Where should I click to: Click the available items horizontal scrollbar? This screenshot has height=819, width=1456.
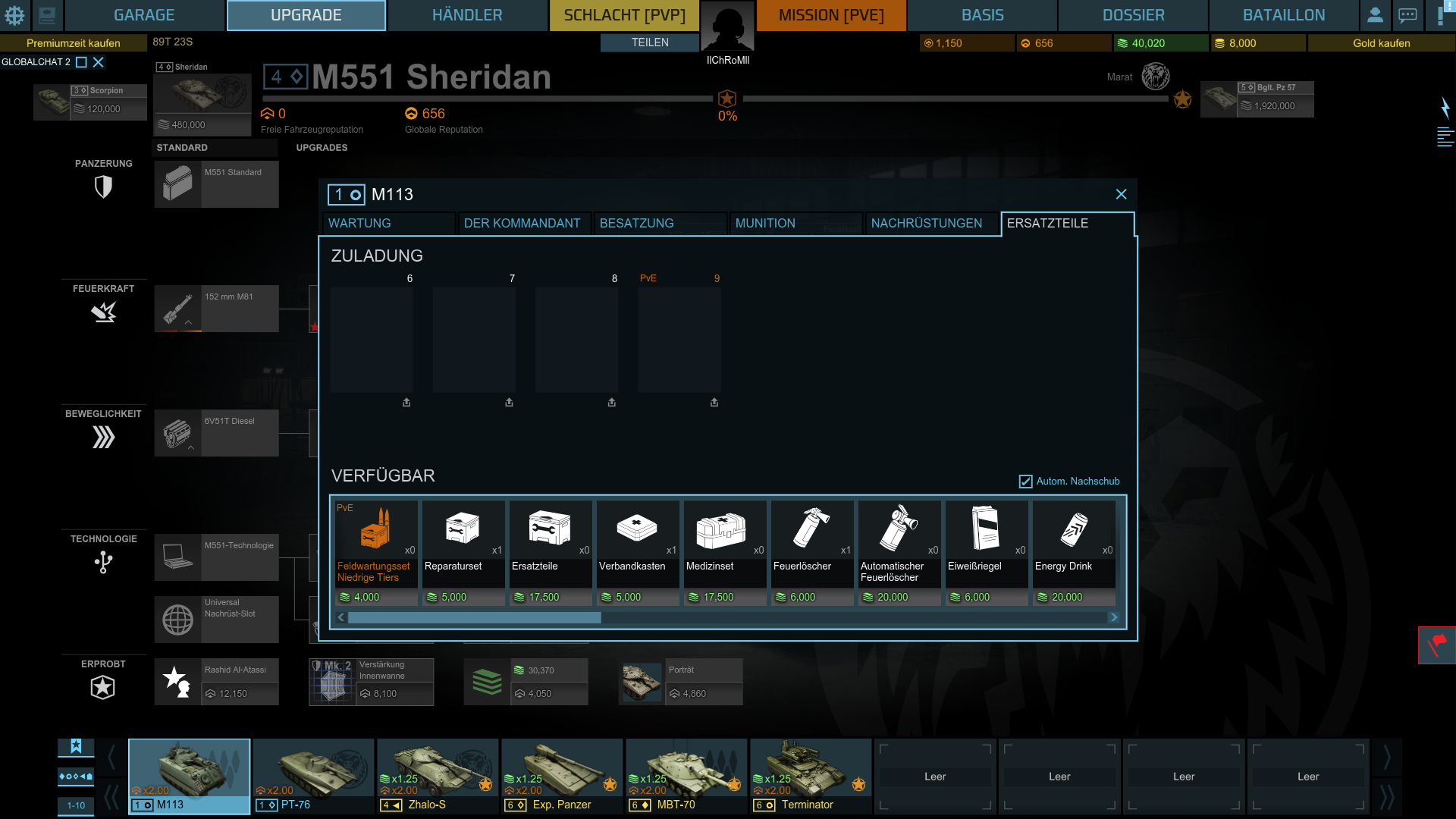[475, 617]
